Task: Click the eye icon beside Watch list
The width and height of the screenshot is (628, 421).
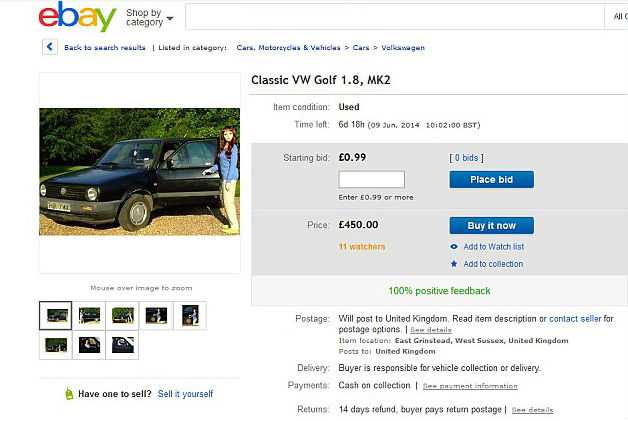Action: (454, 247)
